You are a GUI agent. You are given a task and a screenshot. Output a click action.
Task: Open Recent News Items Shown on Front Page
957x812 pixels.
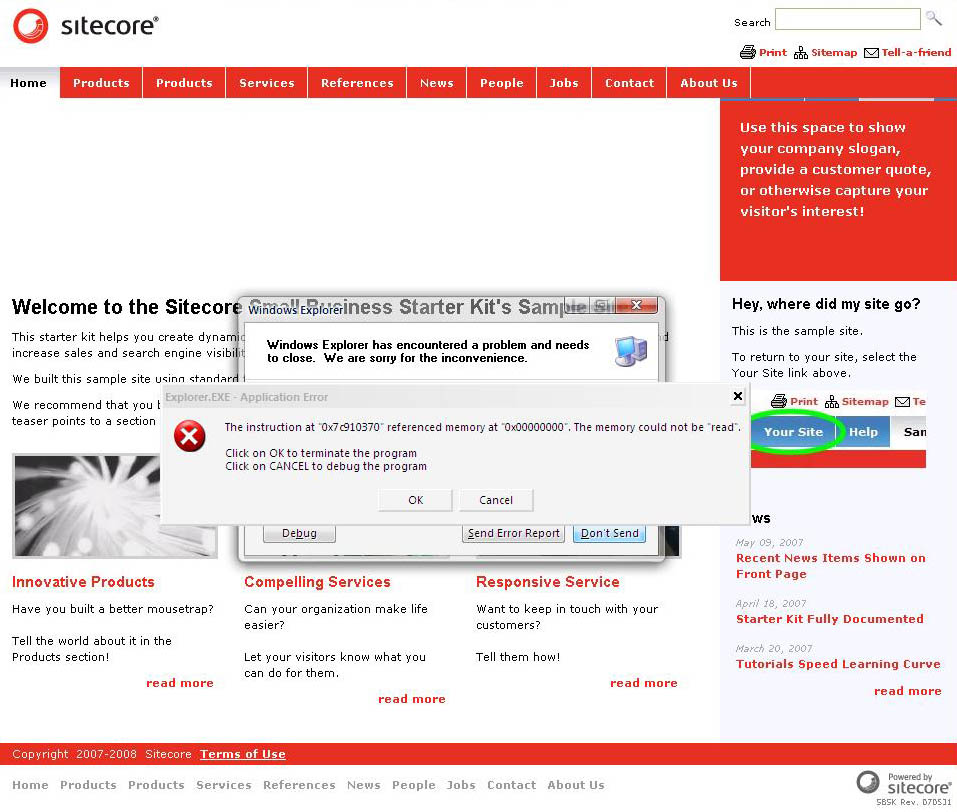[830, 566]
